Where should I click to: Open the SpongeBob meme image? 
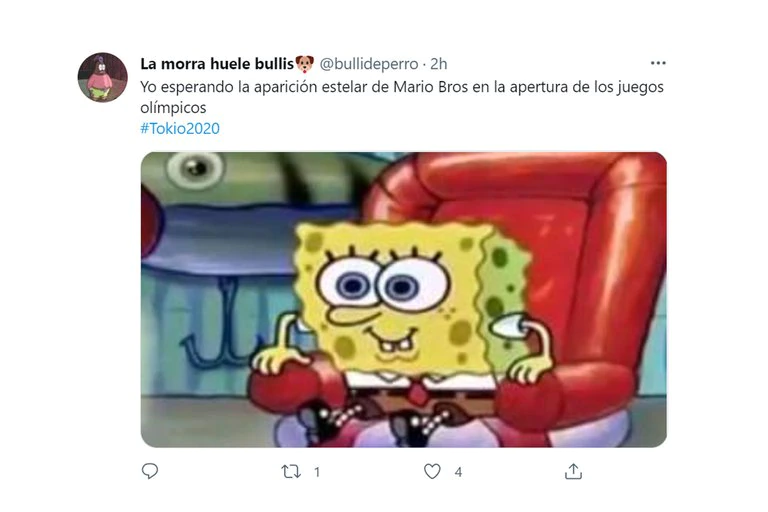coord(404,299)
